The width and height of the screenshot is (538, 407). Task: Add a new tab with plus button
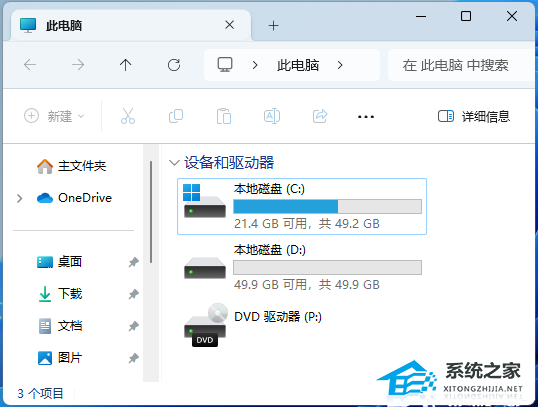(x=273, y=25)
